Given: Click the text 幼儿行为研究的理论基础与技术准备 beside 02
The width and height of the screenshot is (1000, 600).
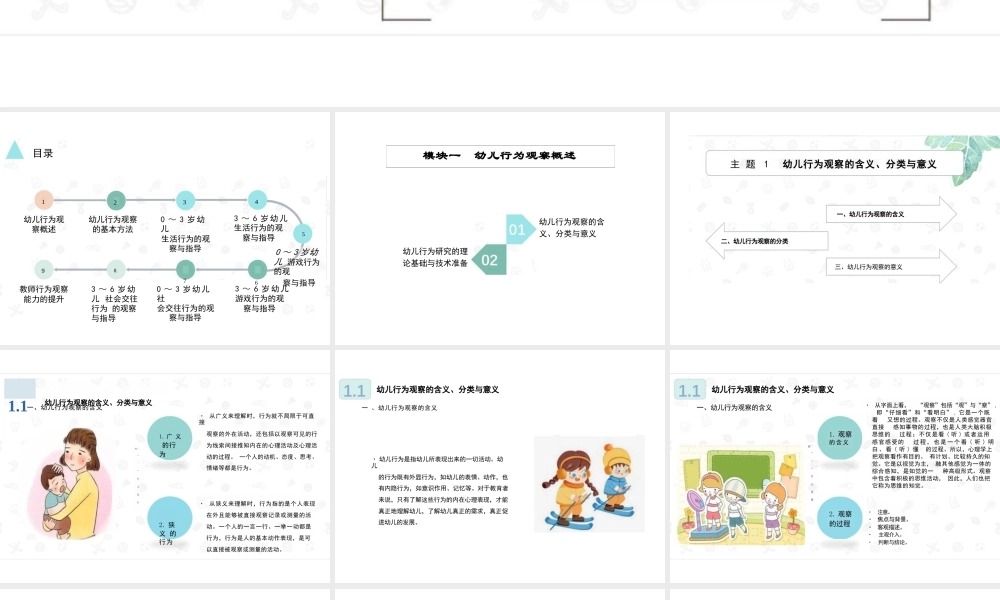Looking at the screenshot, I should (435, 257).
